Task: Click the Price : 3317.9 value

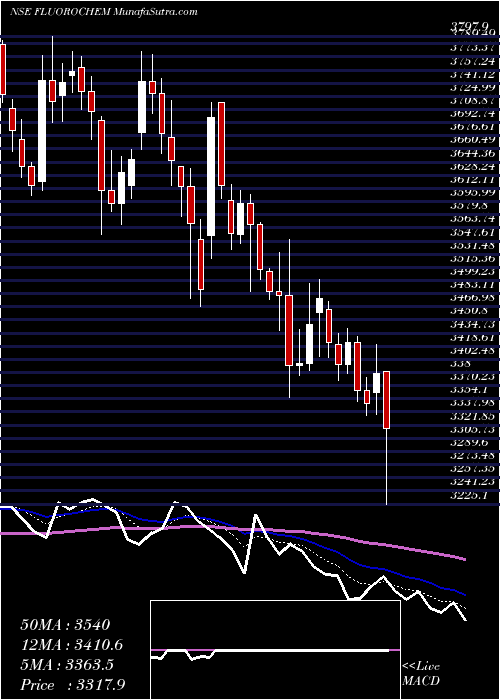Action: (x=72, y=685)
